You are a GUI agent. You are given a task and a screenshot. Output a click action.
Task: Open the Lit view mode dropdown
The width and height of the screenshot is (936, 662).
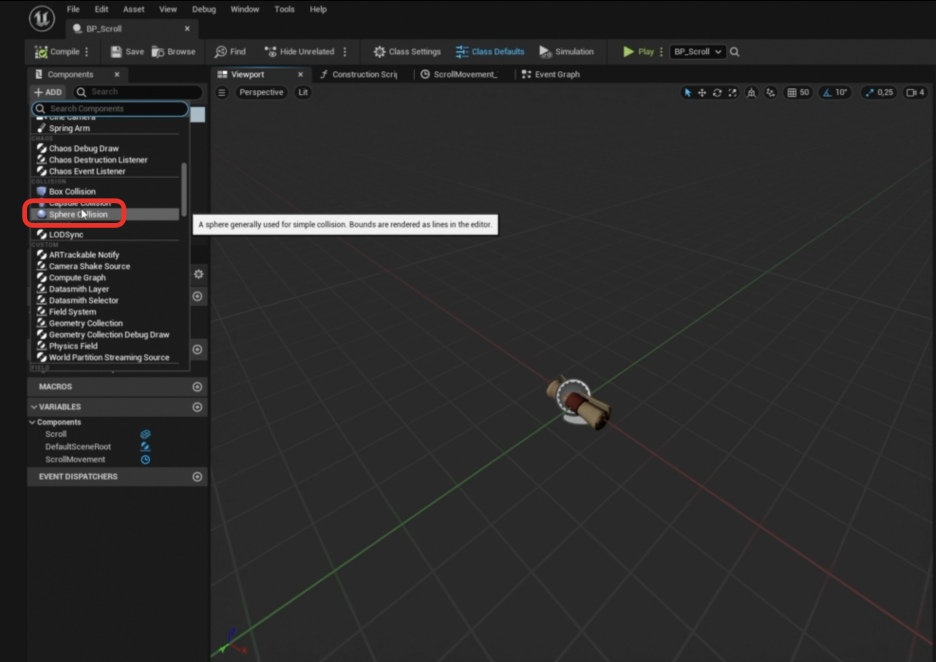303,93
